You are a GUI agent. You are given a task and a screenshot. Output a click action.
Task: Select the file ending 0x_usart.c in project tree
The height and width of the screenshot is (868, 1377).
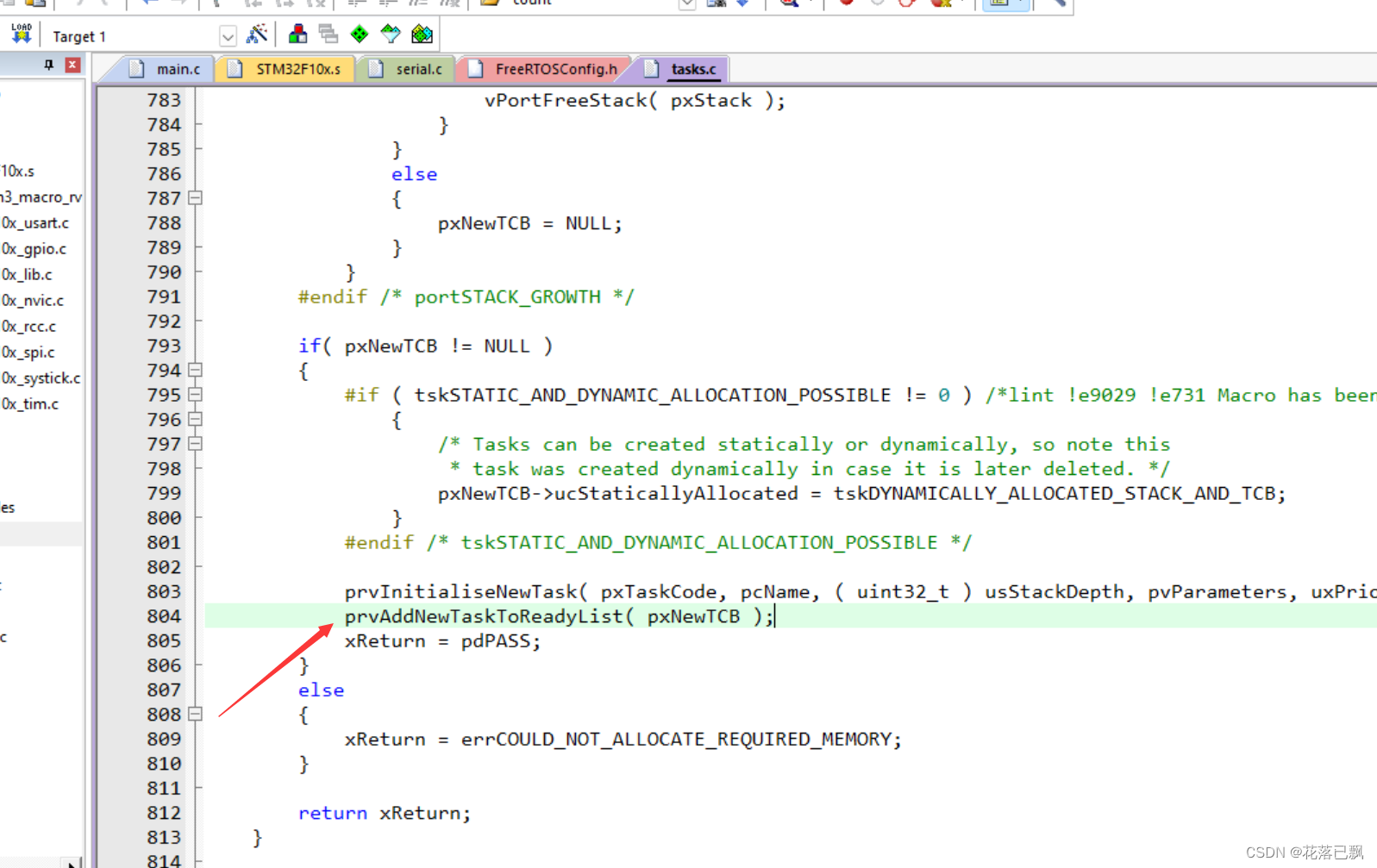[35, 223]
